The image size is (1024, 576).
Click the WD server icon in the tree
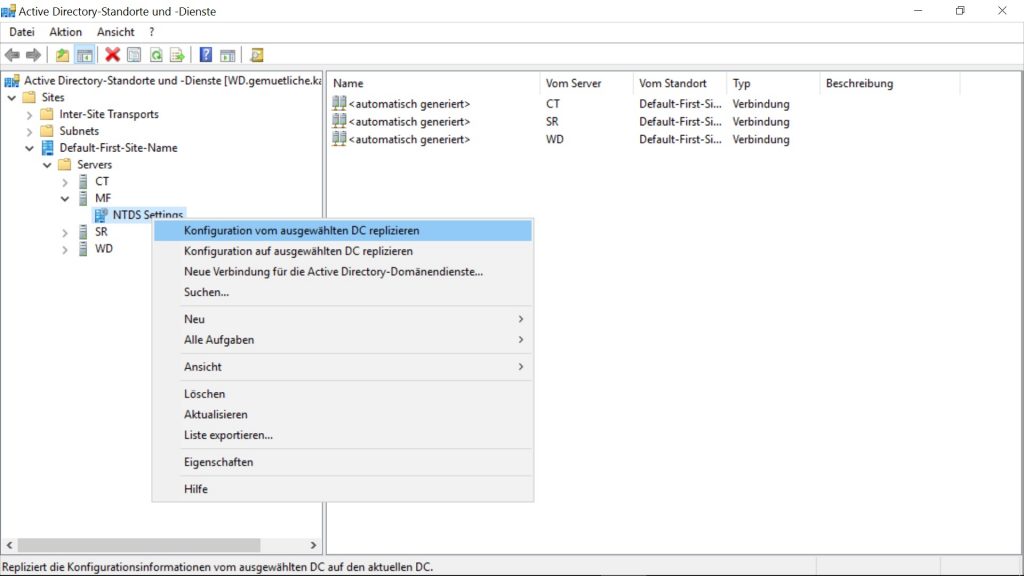point(83,249)
